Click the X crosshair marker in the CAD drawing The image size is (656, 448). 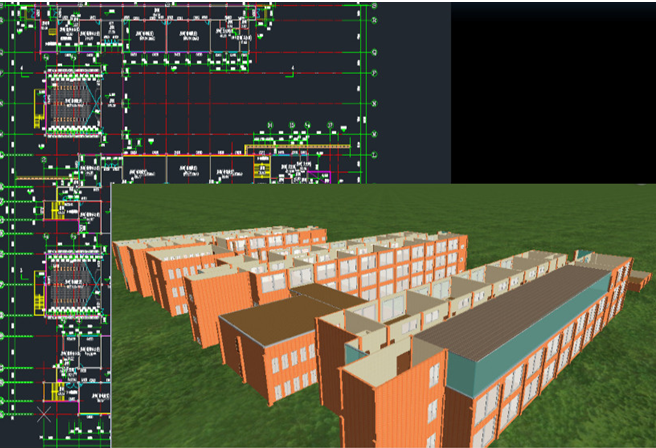click(44, 414)
